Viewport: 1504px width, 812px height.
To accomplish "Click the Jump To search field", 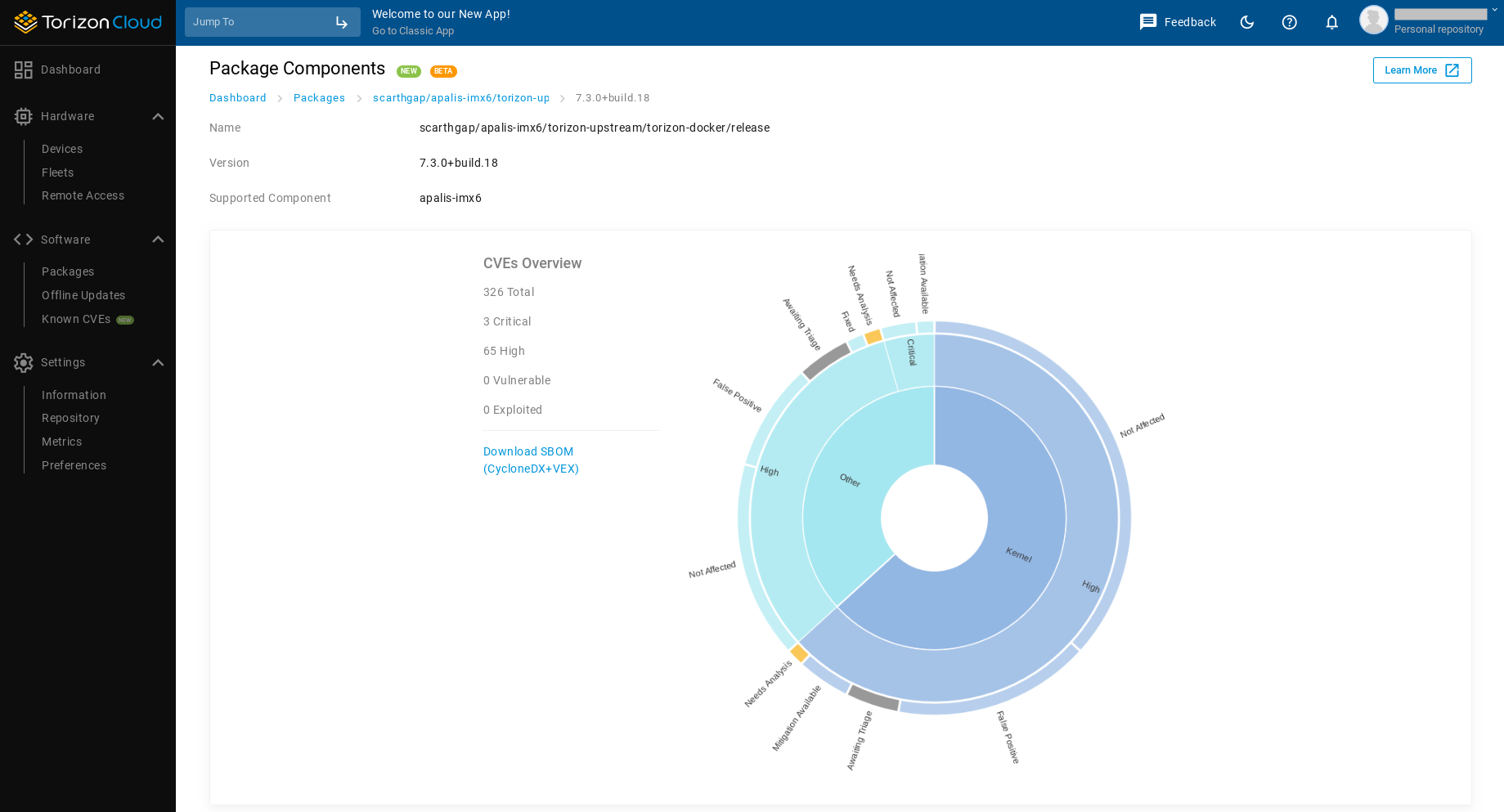I will coord(262,22).
